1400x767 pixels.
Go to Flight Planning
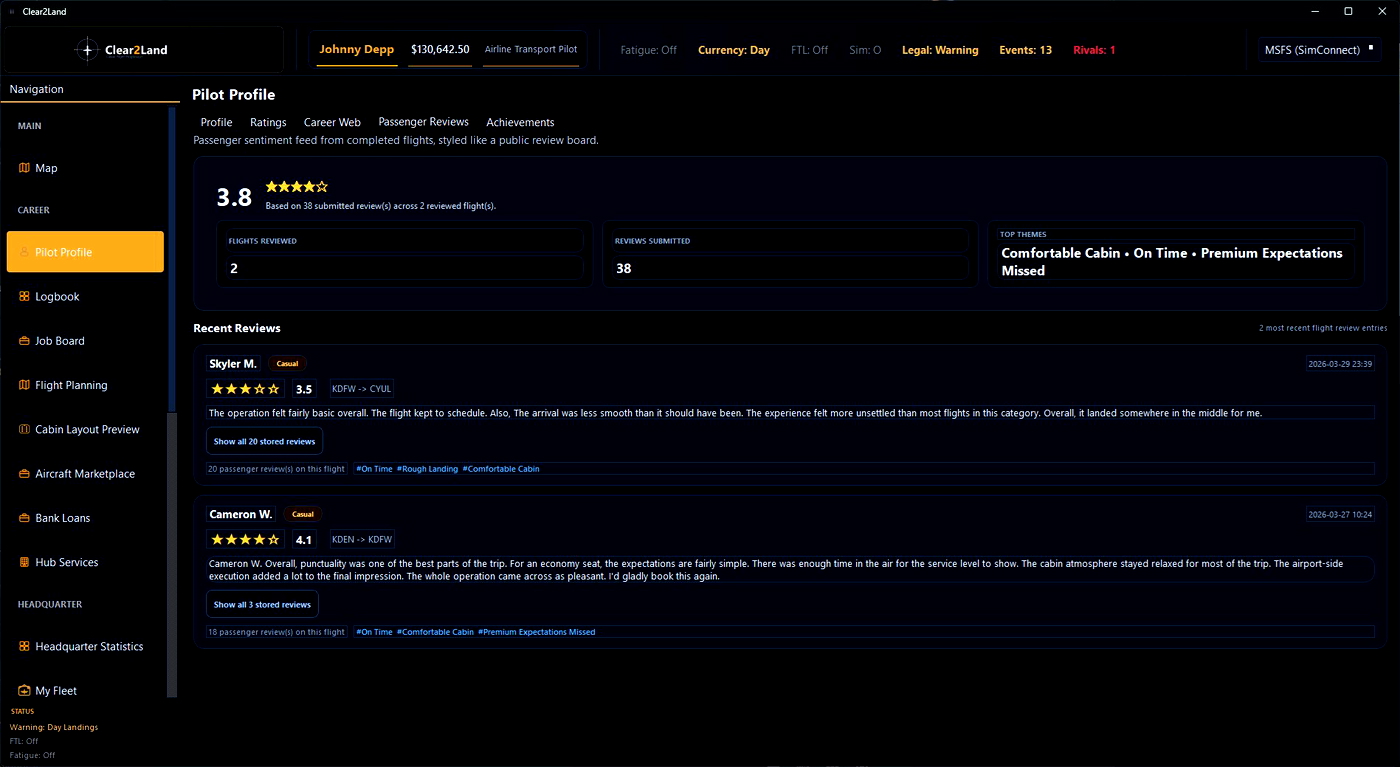click(x=85, y=385)
